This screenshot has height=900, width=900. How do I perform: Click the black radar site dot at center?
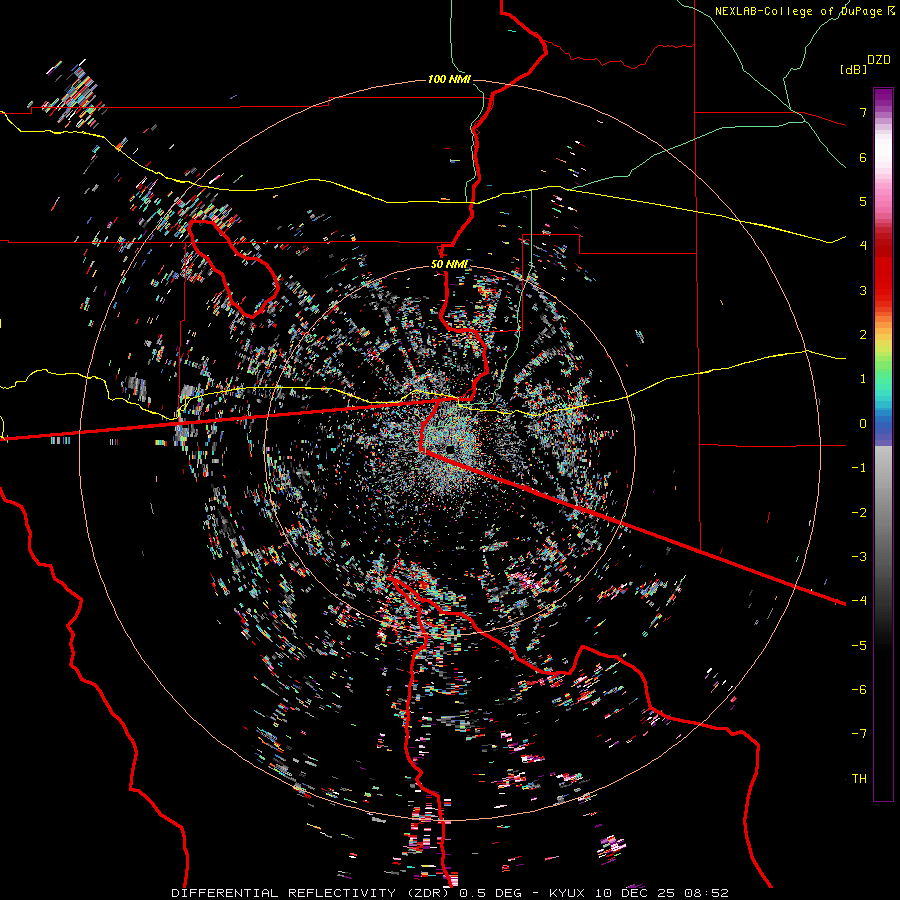(x=451, y=449)
